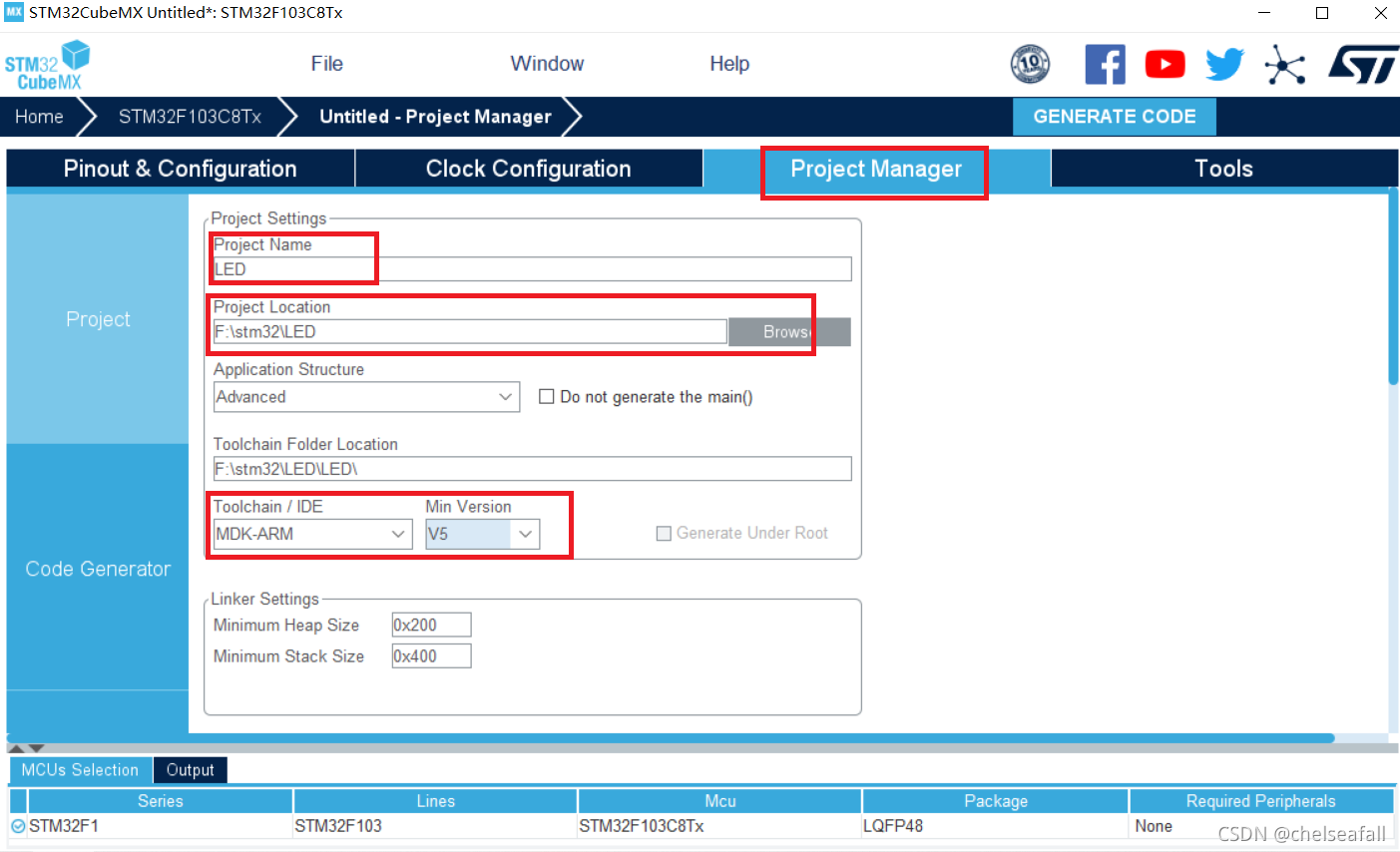Viewport: 1400px width, 852px height.
Task: Open the 10 years anniversary badge icon
Action: pos(1030,65)
